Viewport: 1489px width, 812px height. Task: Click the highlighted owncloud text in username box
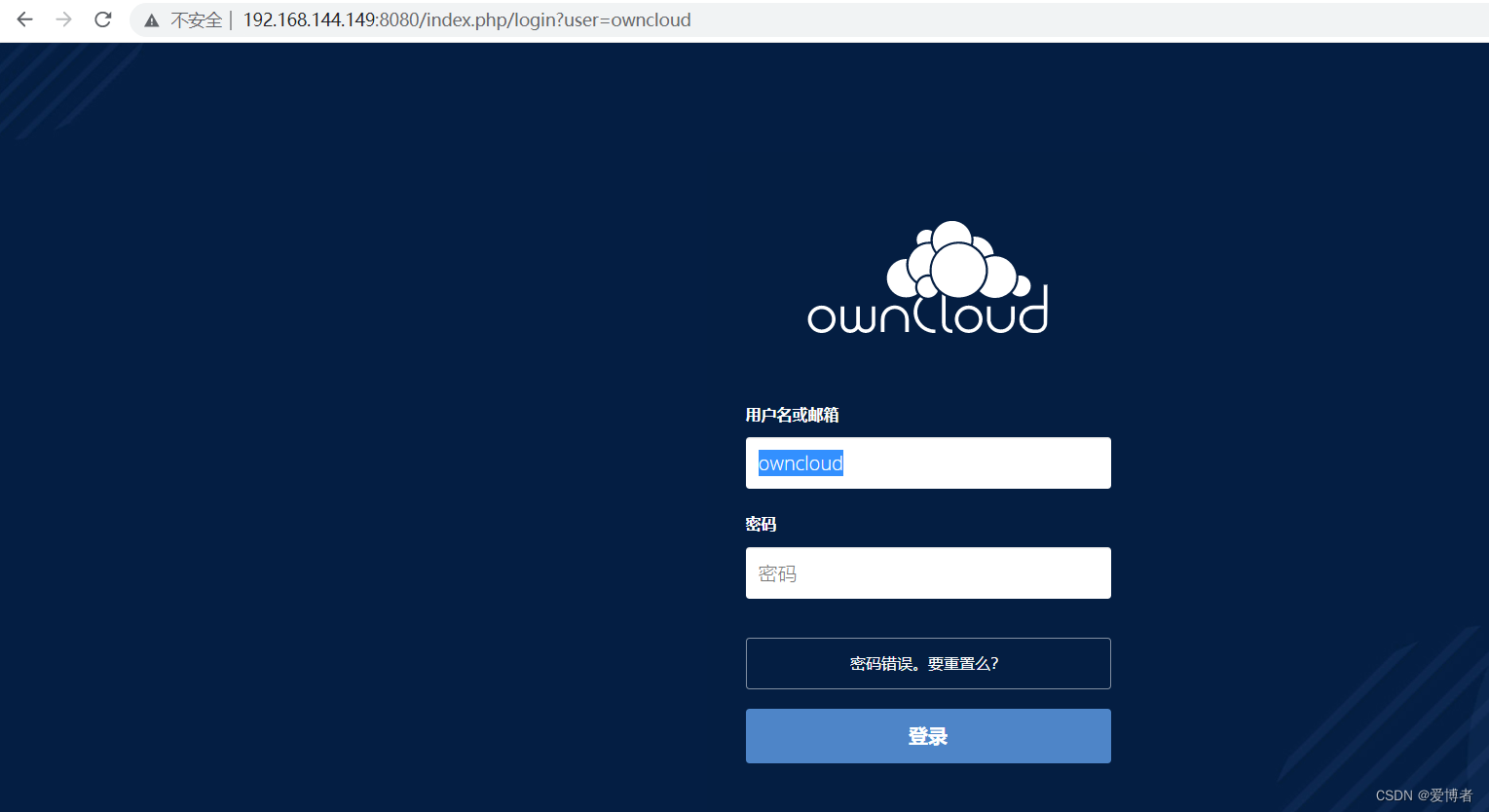tap(800, 462)
